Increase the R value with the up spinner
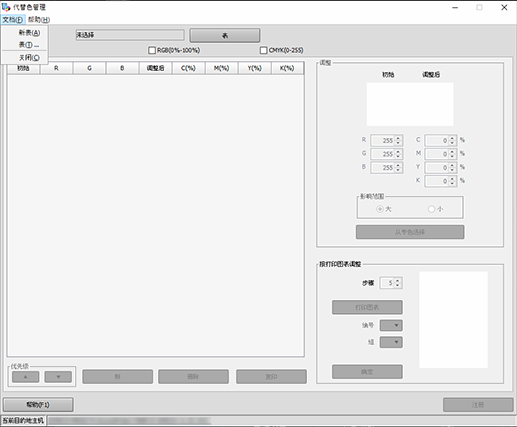The image size is (517, 427). (398, 138)
